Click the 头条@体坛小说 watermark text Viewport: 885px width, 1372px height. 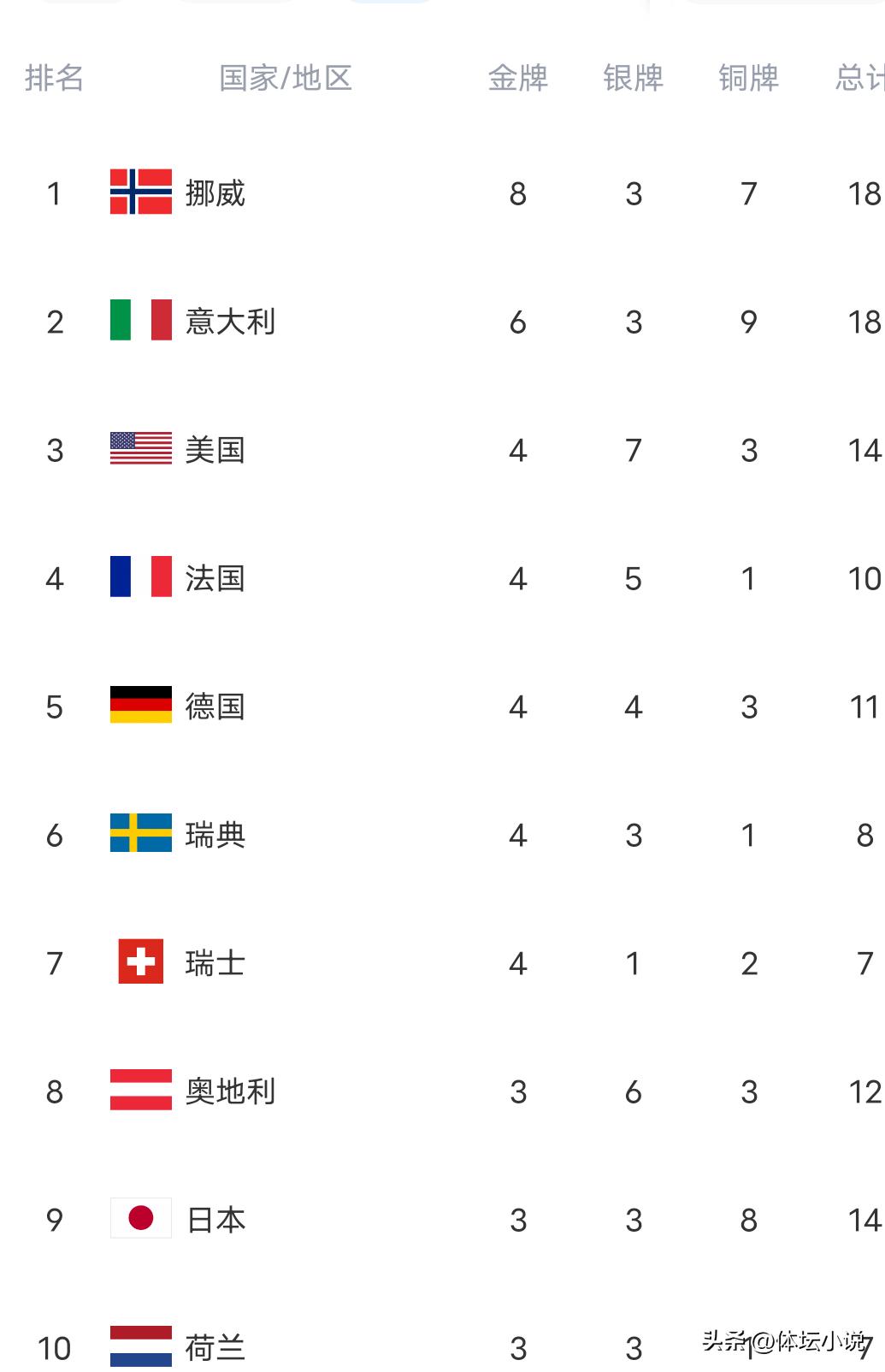[783, 1340]
